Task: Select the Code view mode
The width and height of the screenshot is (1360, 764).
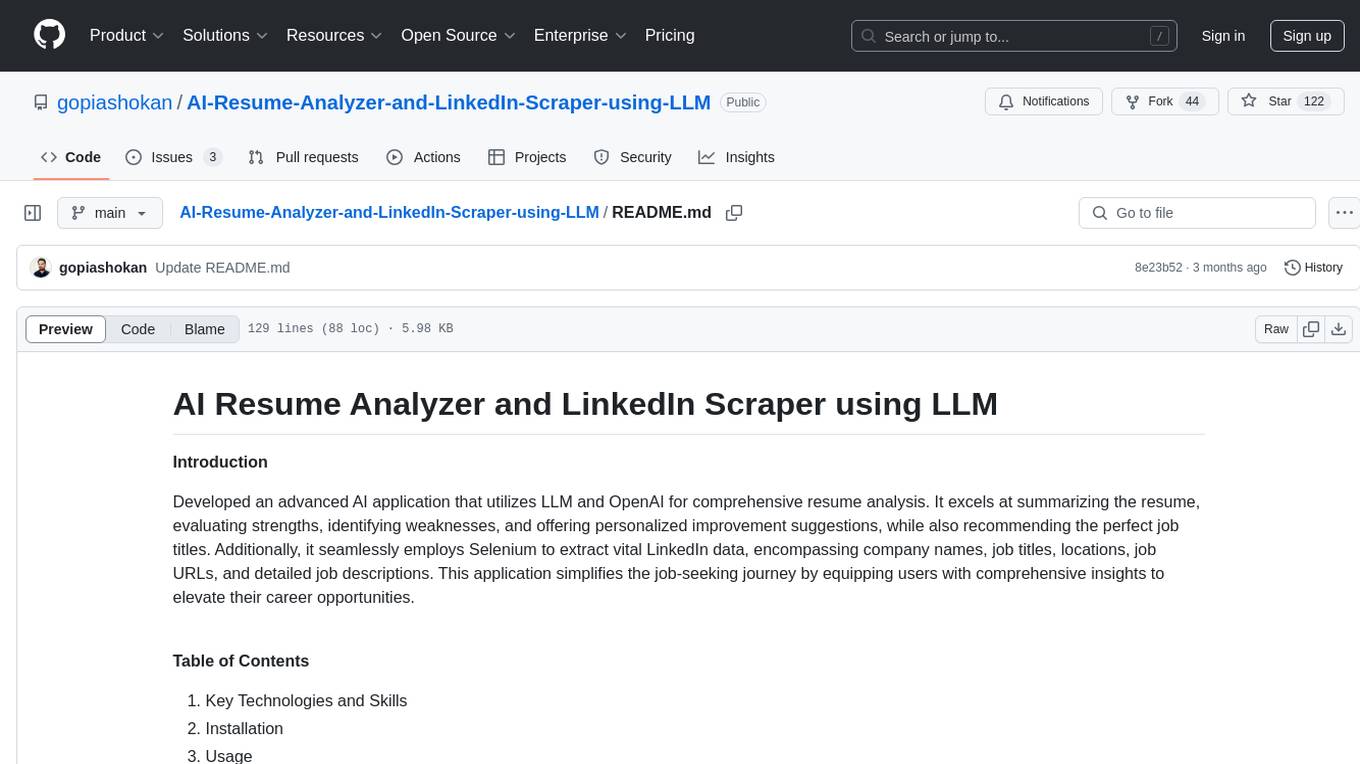Action: 138,329
